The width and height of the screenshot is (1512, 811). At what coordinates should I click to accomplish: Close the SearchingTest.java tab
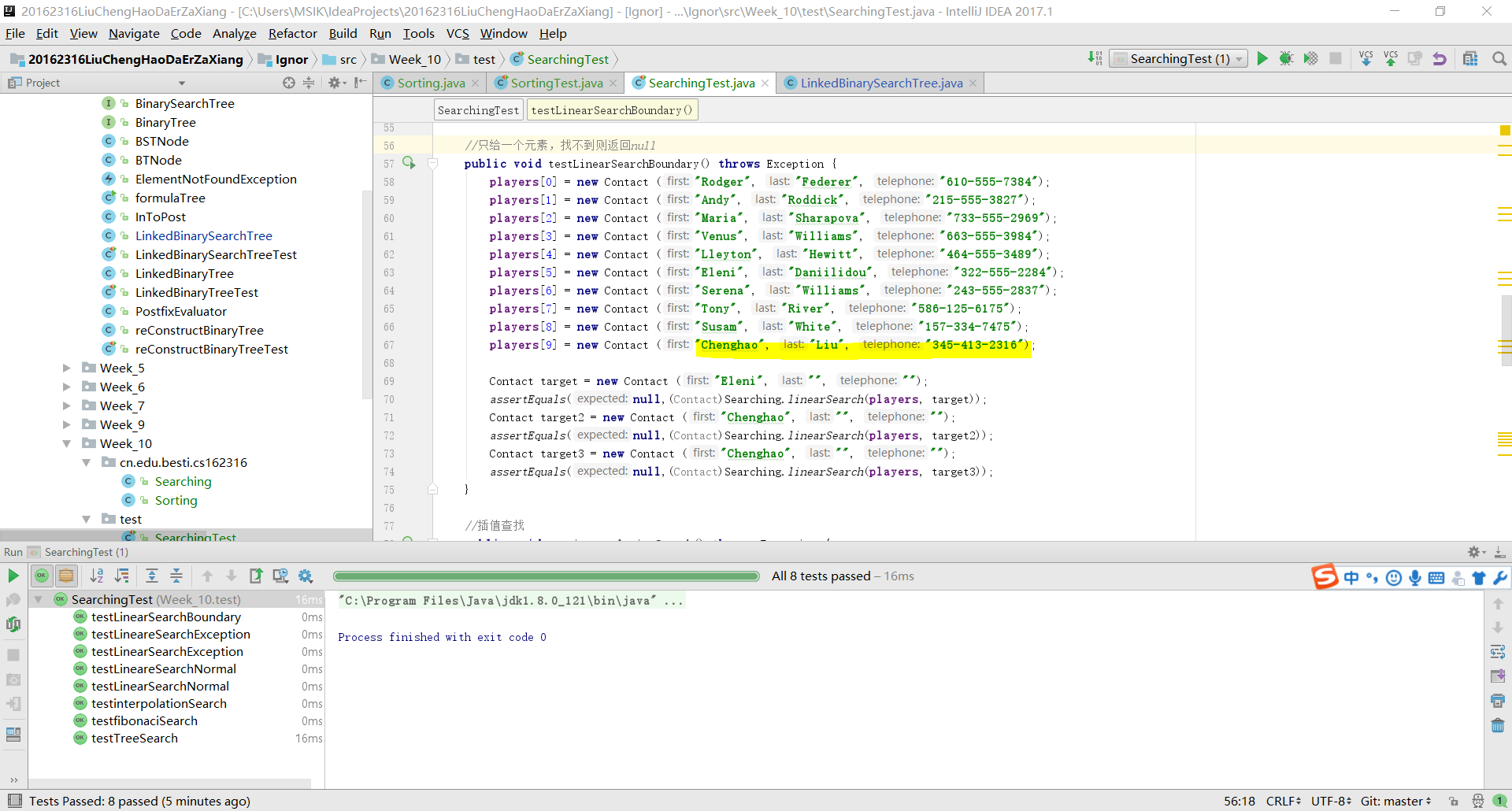[765, 83]
